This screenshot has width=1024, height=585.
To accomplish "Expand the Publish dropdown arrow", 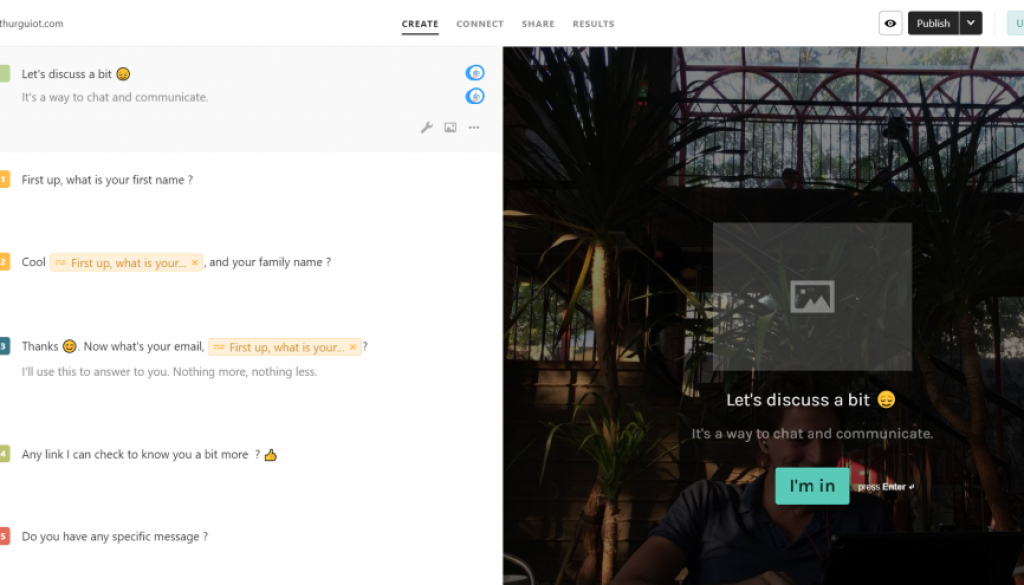I will pyautogui.click(x=971, y=24).
